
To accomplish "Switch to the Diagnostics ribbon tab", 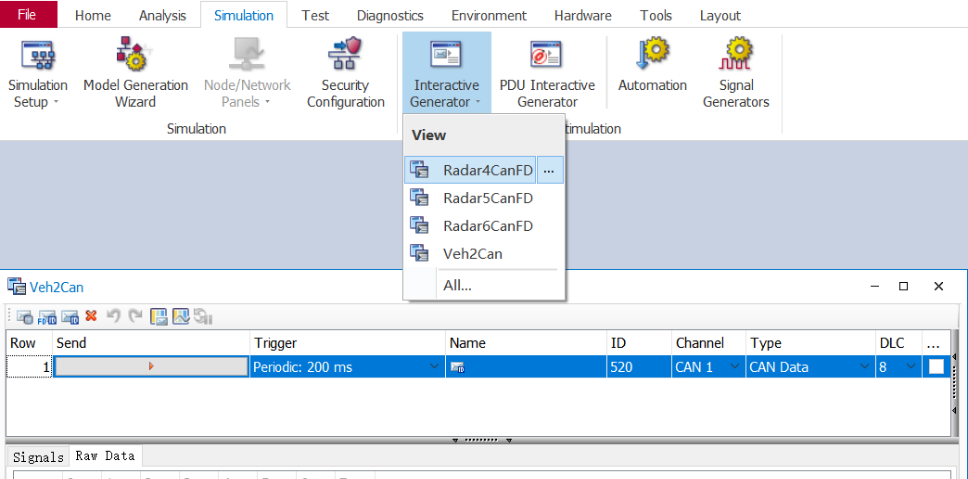I will point(390,15).
